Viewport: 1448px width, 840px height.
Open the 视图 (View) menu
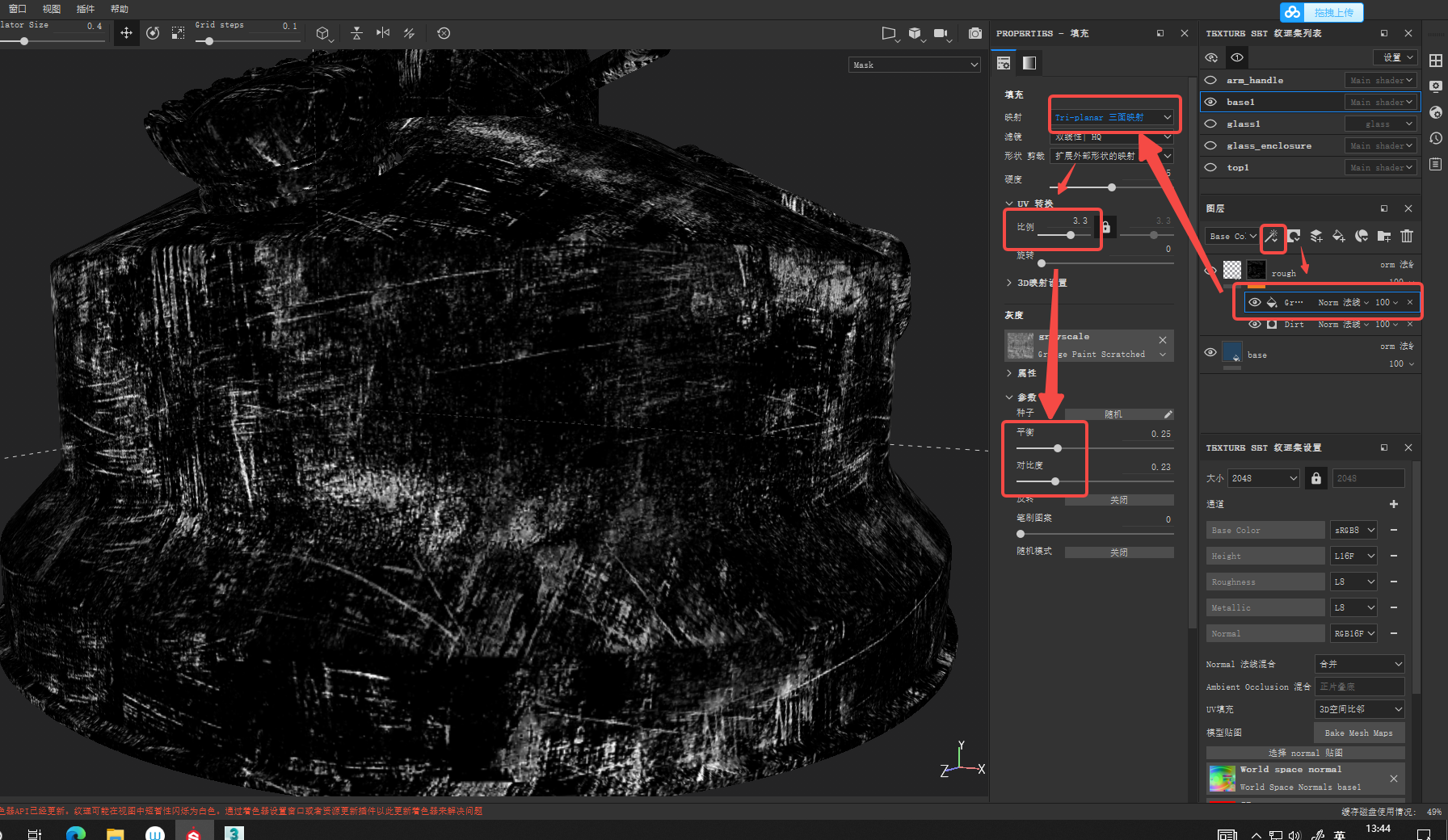coord(51,9)
